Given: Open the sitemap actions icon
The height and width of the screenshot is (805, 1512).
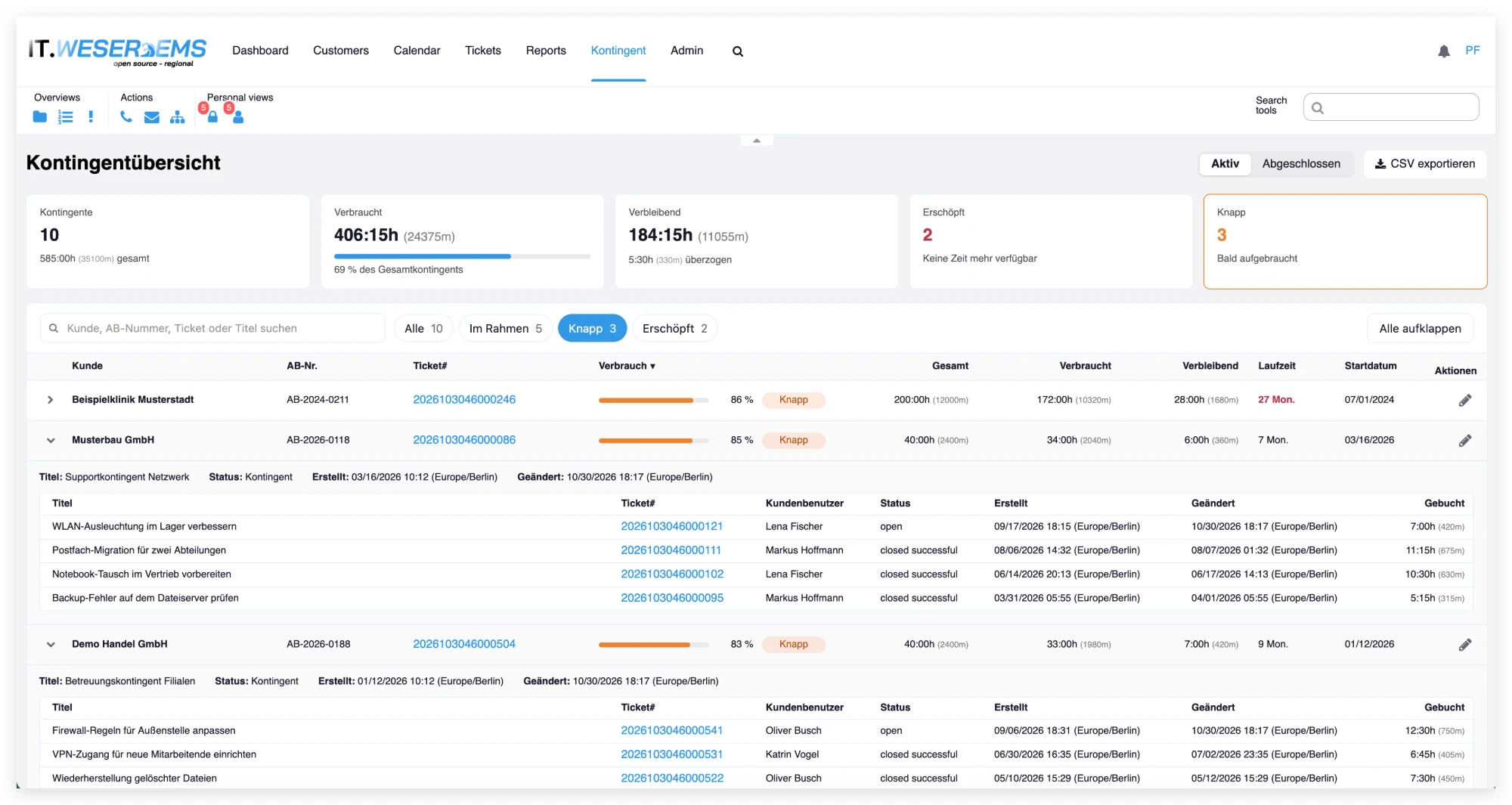Looking at the screenshot, I should (178, 117).
